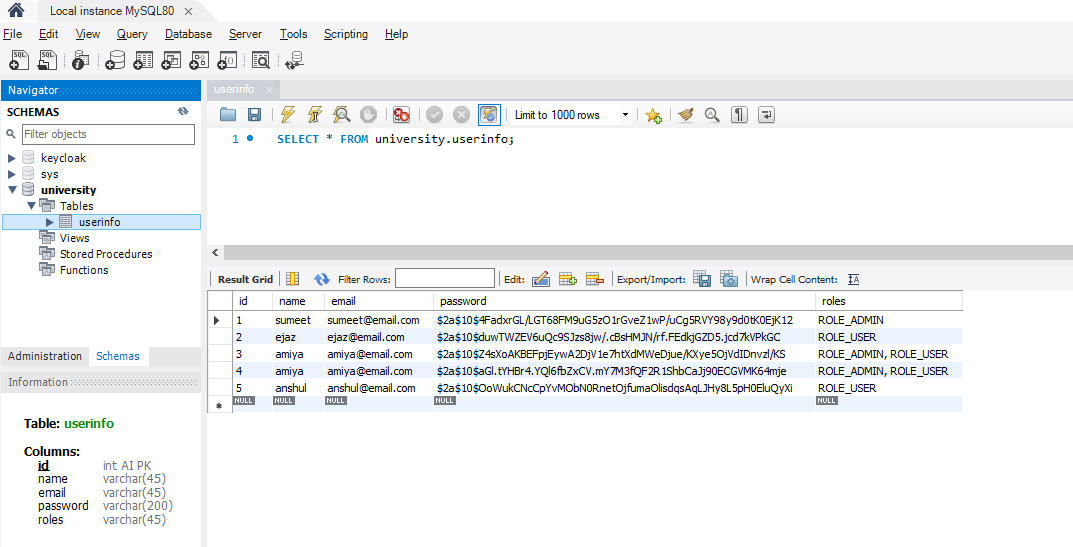
Task: Import records from external file
Action: (729, 279)
